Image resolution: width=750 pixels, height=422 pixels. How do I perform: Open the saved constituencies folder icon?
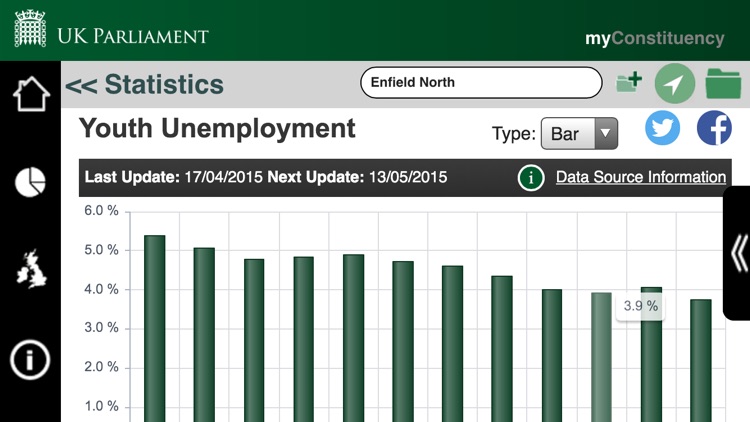(723, 83)
